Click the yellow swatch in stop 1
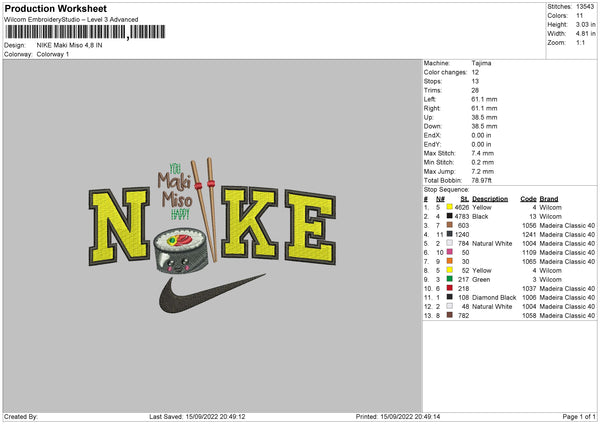Screen dimensions: 600x424 [x=450, y=207]
